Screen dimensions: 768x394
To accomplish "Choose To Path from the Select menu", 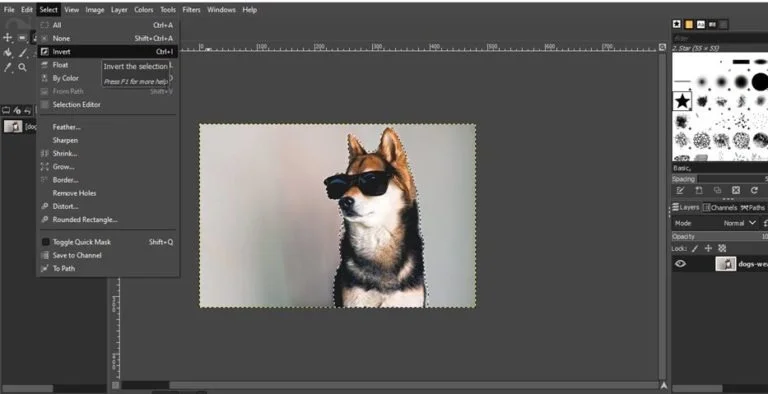I will [108, 269].
